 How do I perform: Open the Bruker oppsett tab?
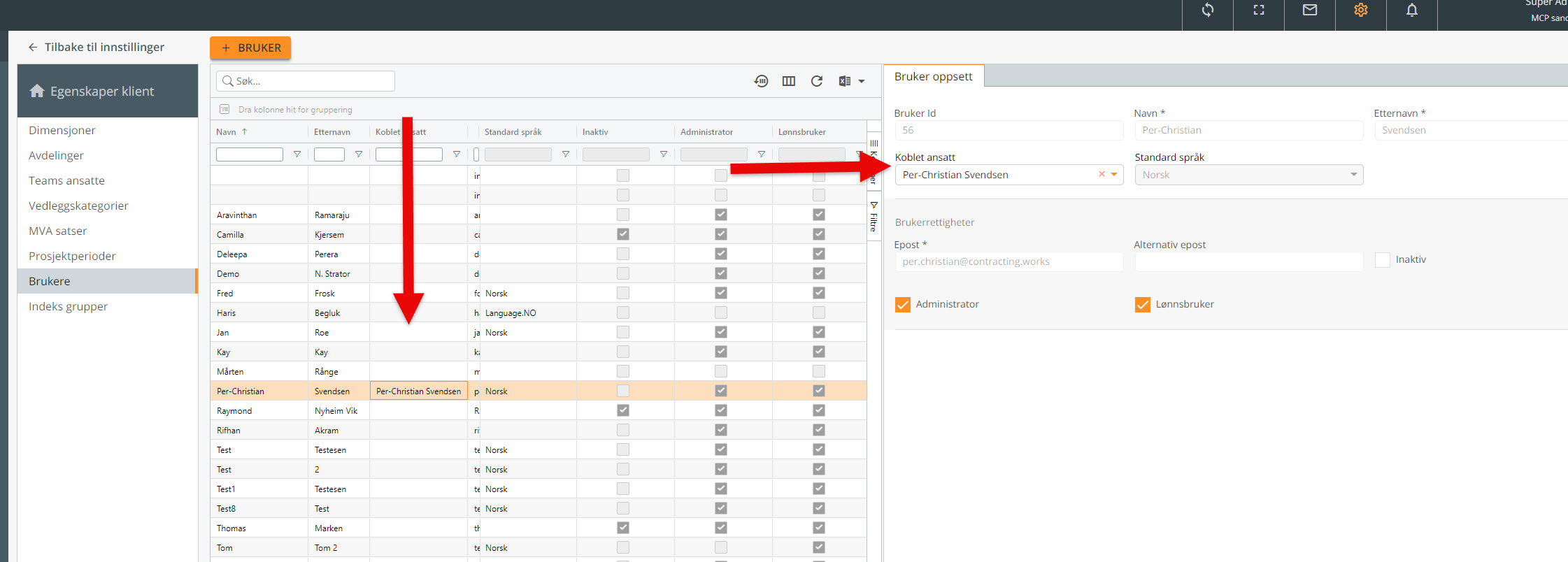[x=934, y=76]
